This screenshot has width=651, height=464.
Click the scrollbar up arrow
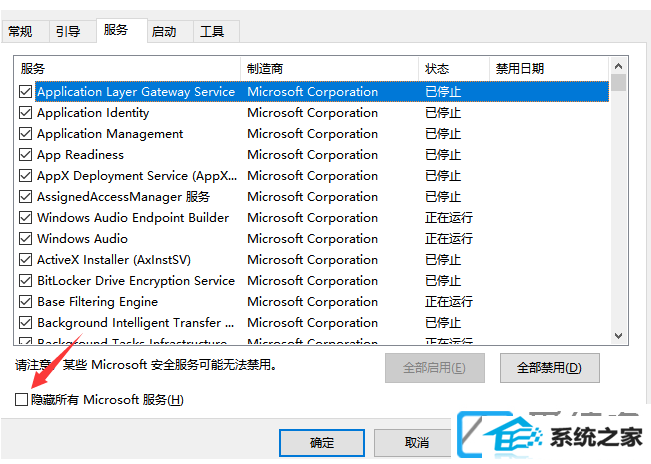click(x=618, y=66)
